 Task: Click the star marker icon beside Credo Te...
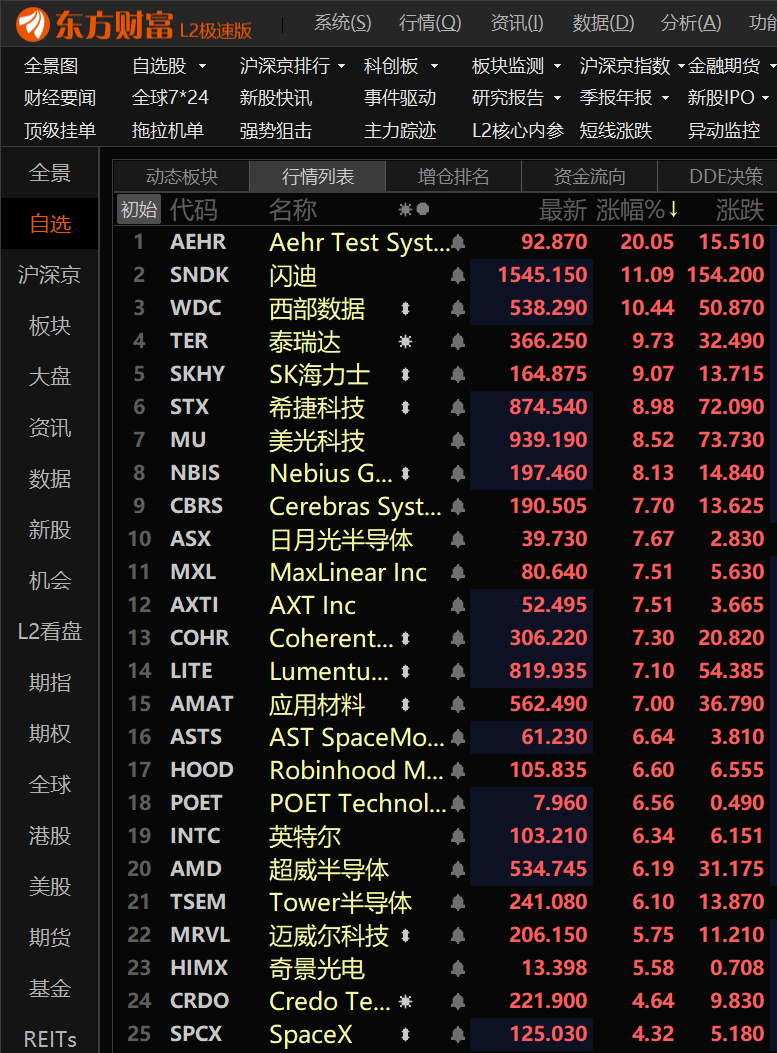tap(405, 1001)
